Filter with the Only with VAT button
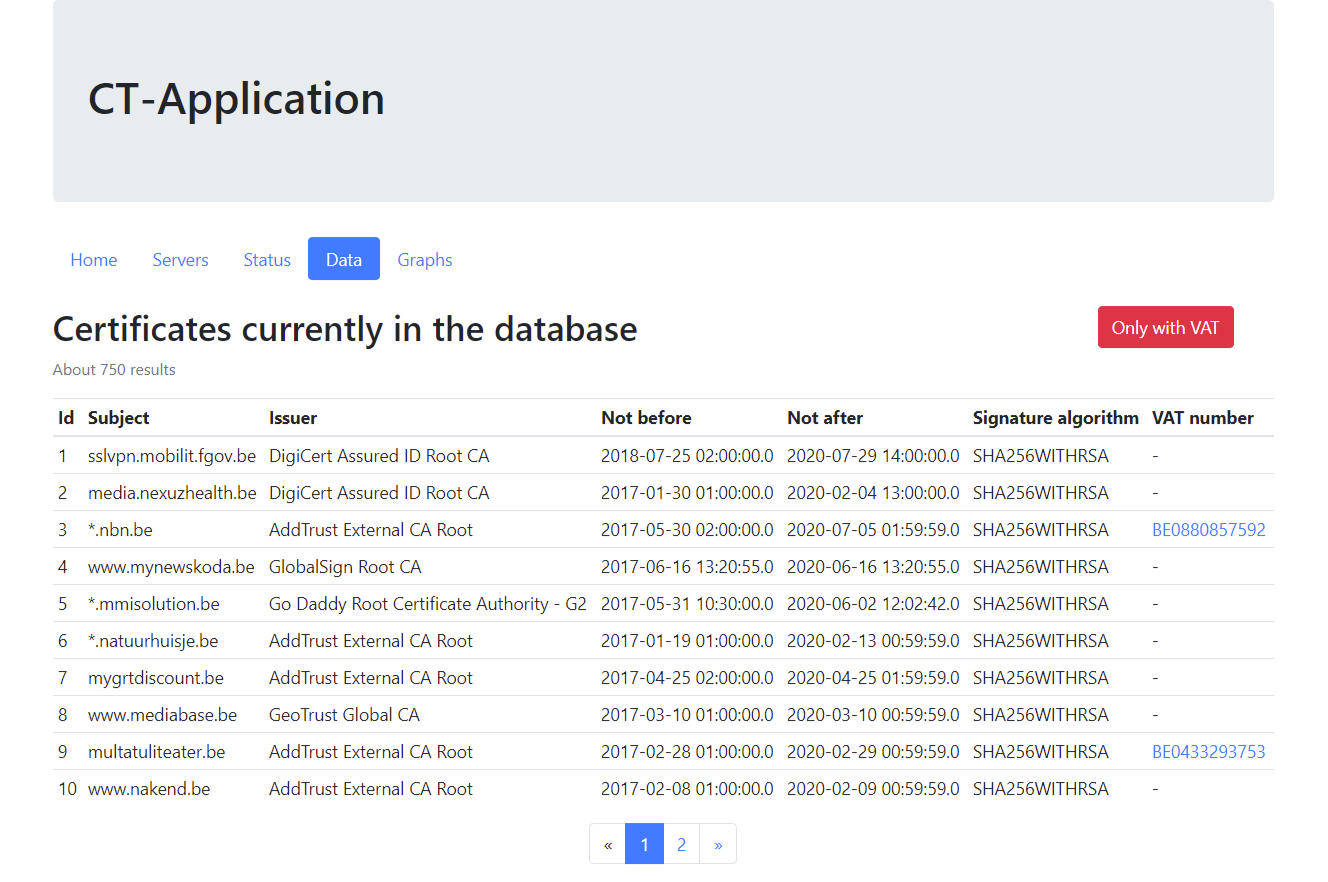Screen dimensions: 1328x882 coord(1165,327)
